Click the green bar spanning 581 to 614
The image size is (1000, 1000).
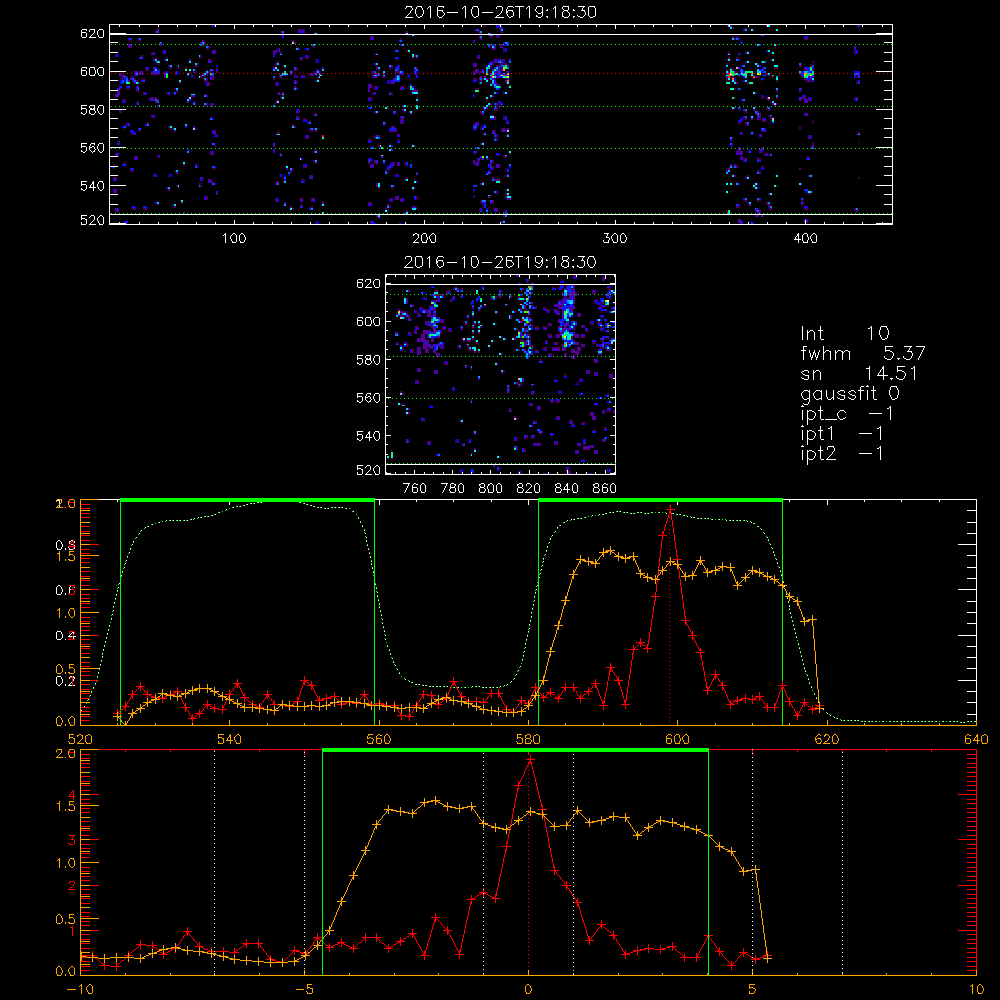[660, 501]
